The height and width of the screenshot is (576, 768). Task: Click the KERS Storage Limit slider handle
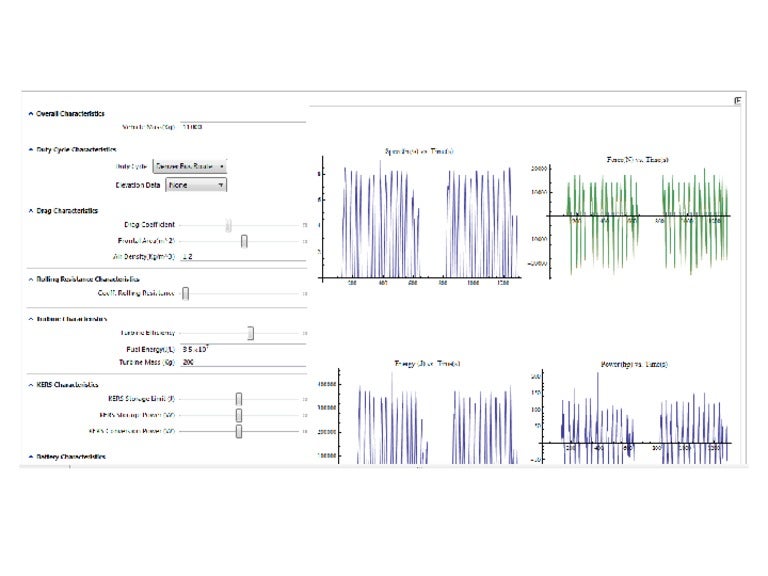pos(239,399)
